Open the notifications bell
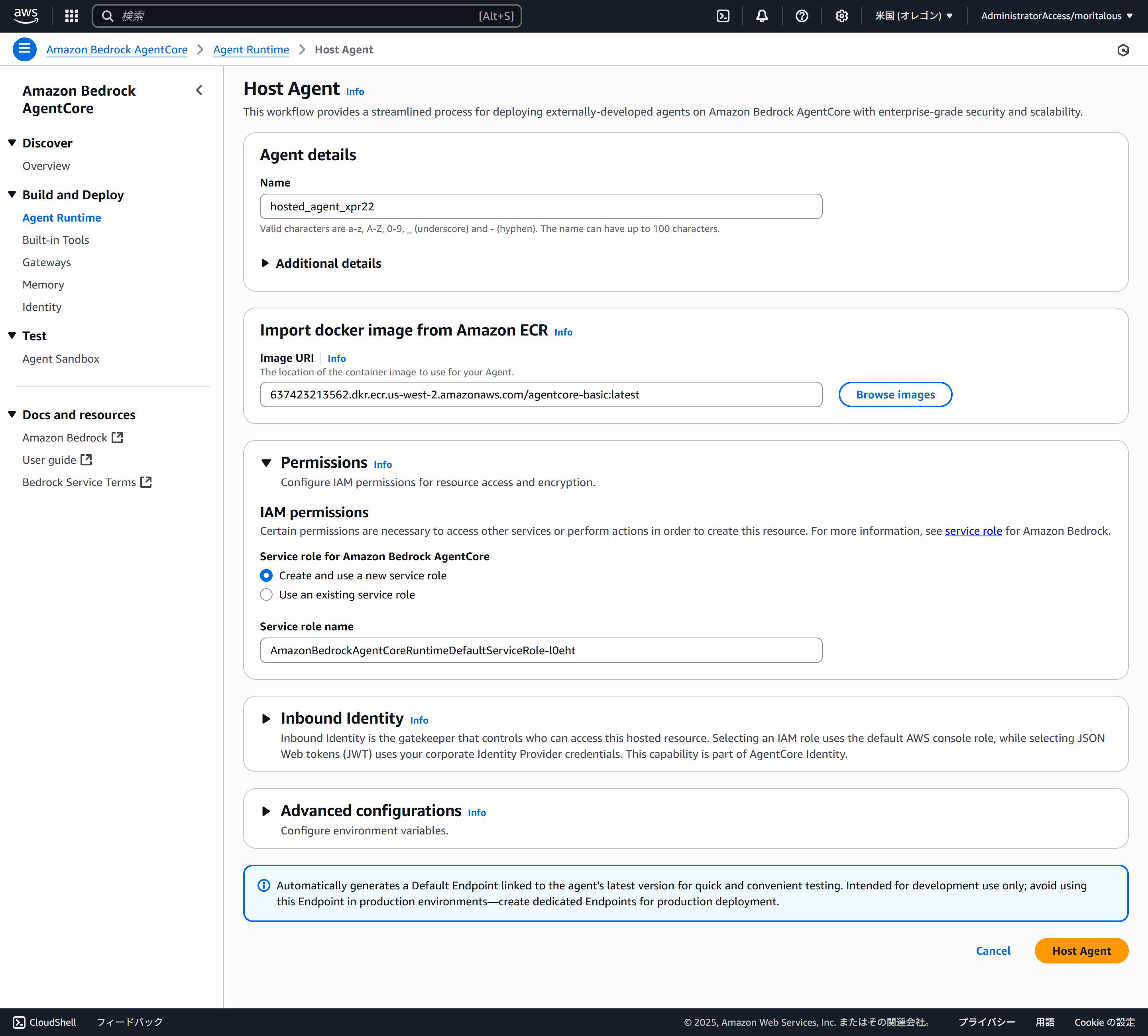Image resolution: width=1148 pixels, height=1036 pixels. pyautogui.click(x=762, y=16)
